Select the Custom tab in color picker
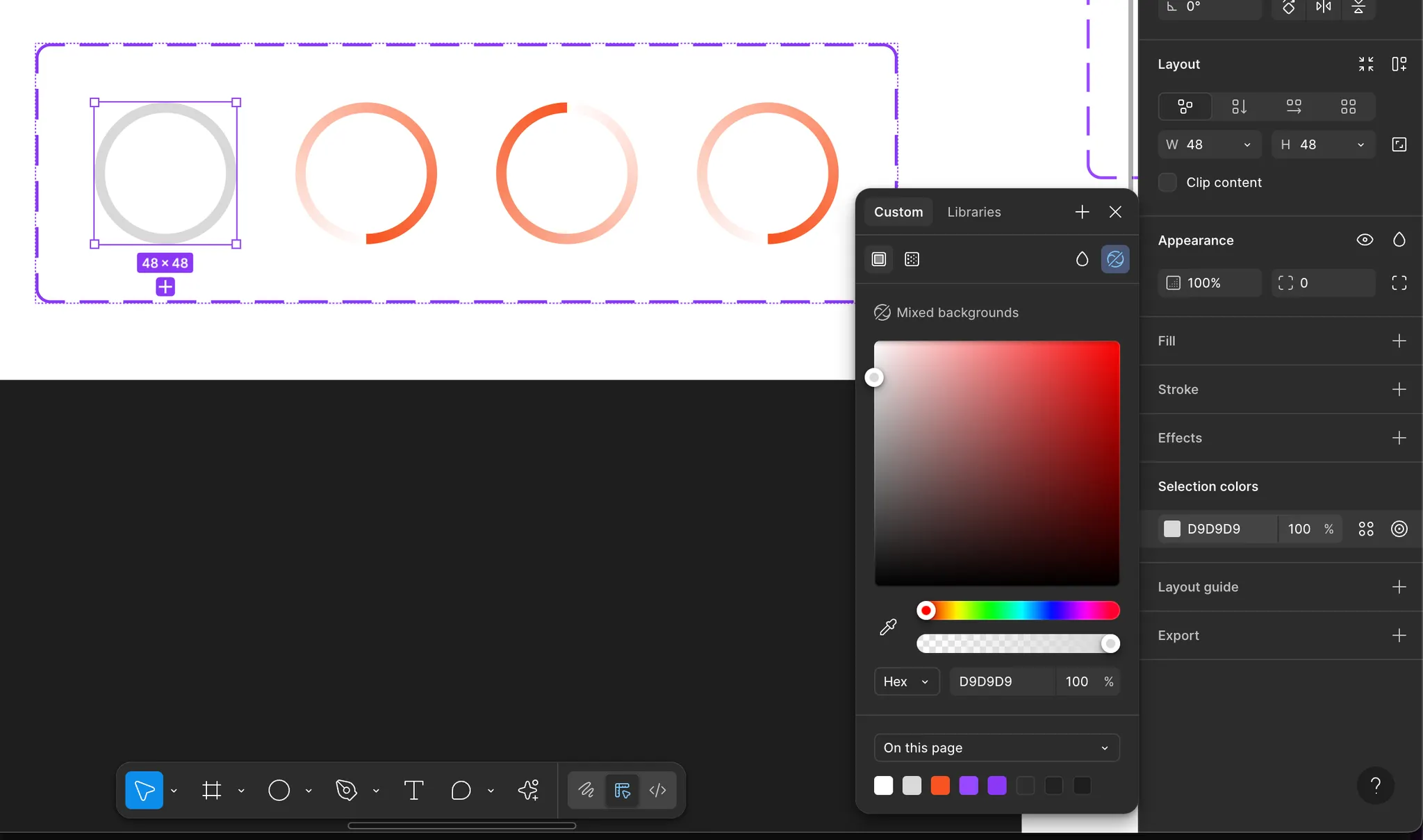Viewport: 1423px width, 840px height. click(x=898, y=212)
